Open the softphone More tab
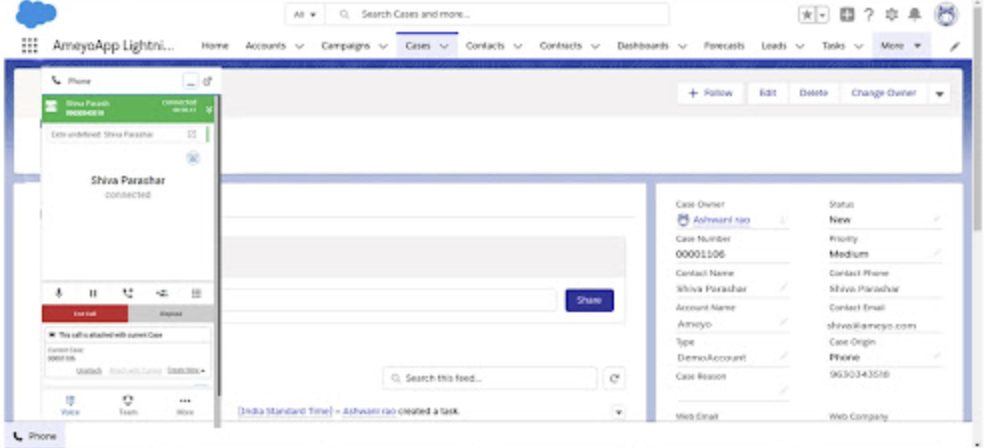The height and width of the screenshot is (448, 984). click(x=184, y=405)
